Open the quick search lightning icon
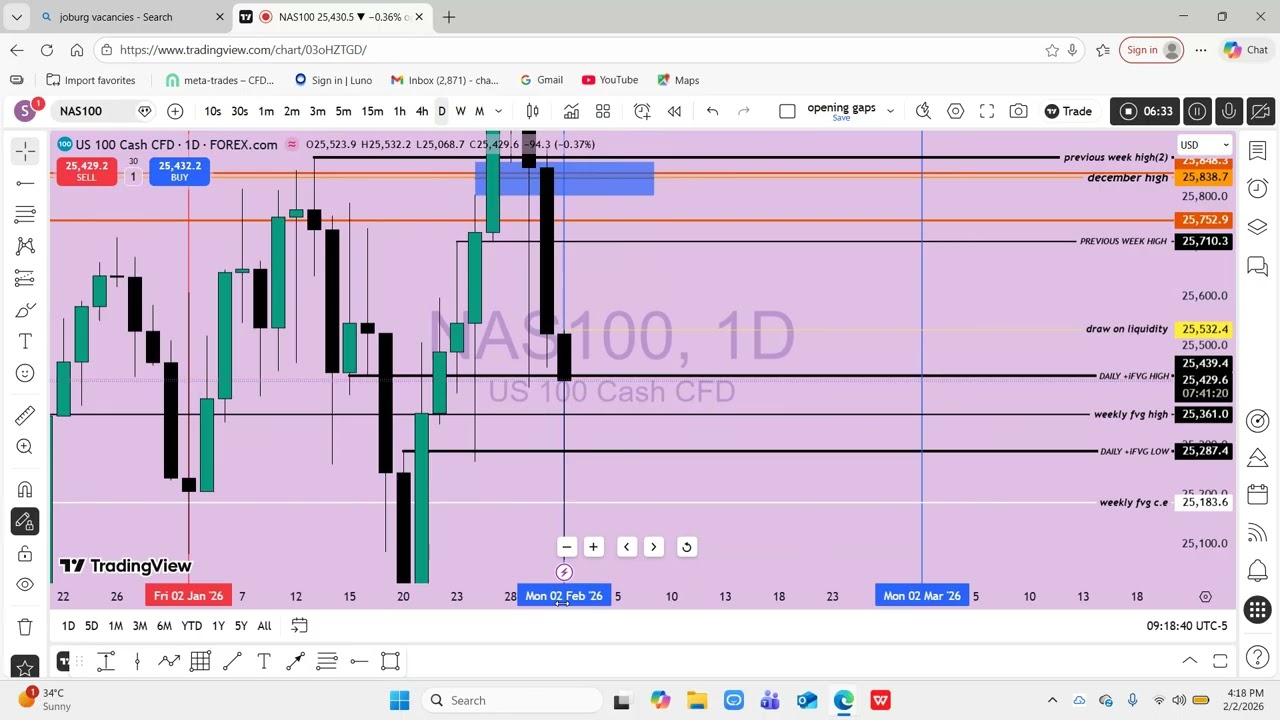 click(923, 111)
